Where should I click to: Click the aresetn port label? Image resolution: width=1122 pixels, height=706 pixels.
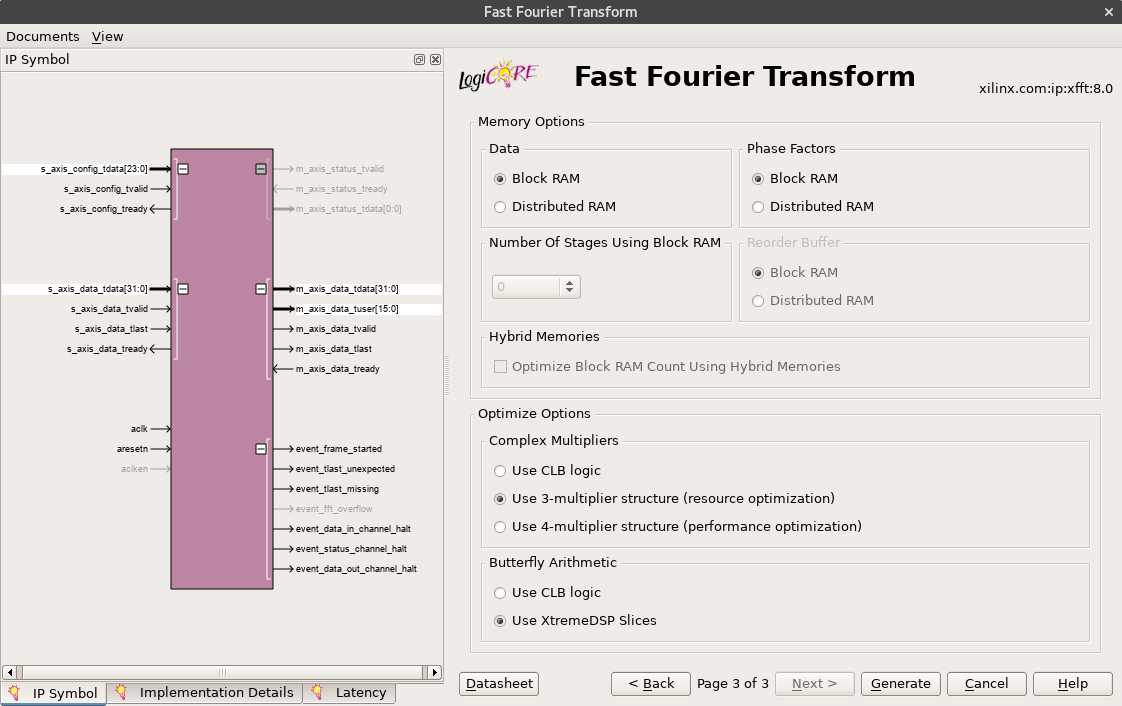[x=132, y=449]
